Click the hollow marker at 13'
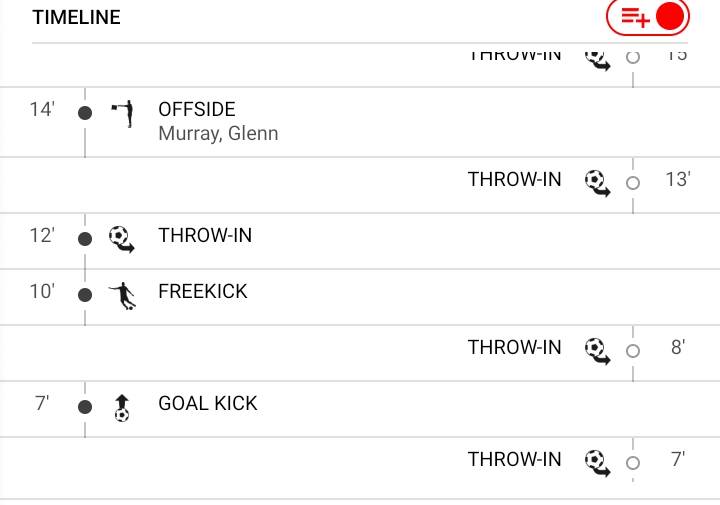The height and width of the screenshot is (505, 720). point(632,183)
